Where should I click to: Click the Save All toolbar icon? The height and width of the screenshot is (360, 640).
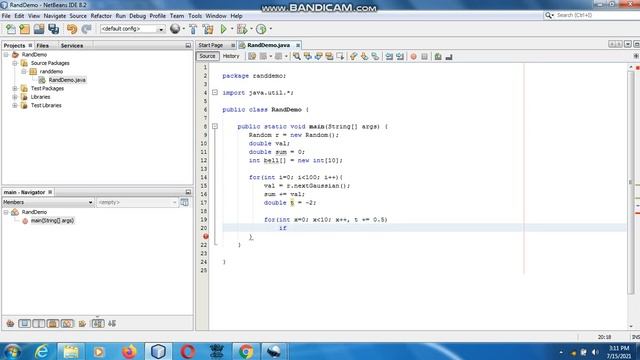pyautogui.click(x=53, y=29)
